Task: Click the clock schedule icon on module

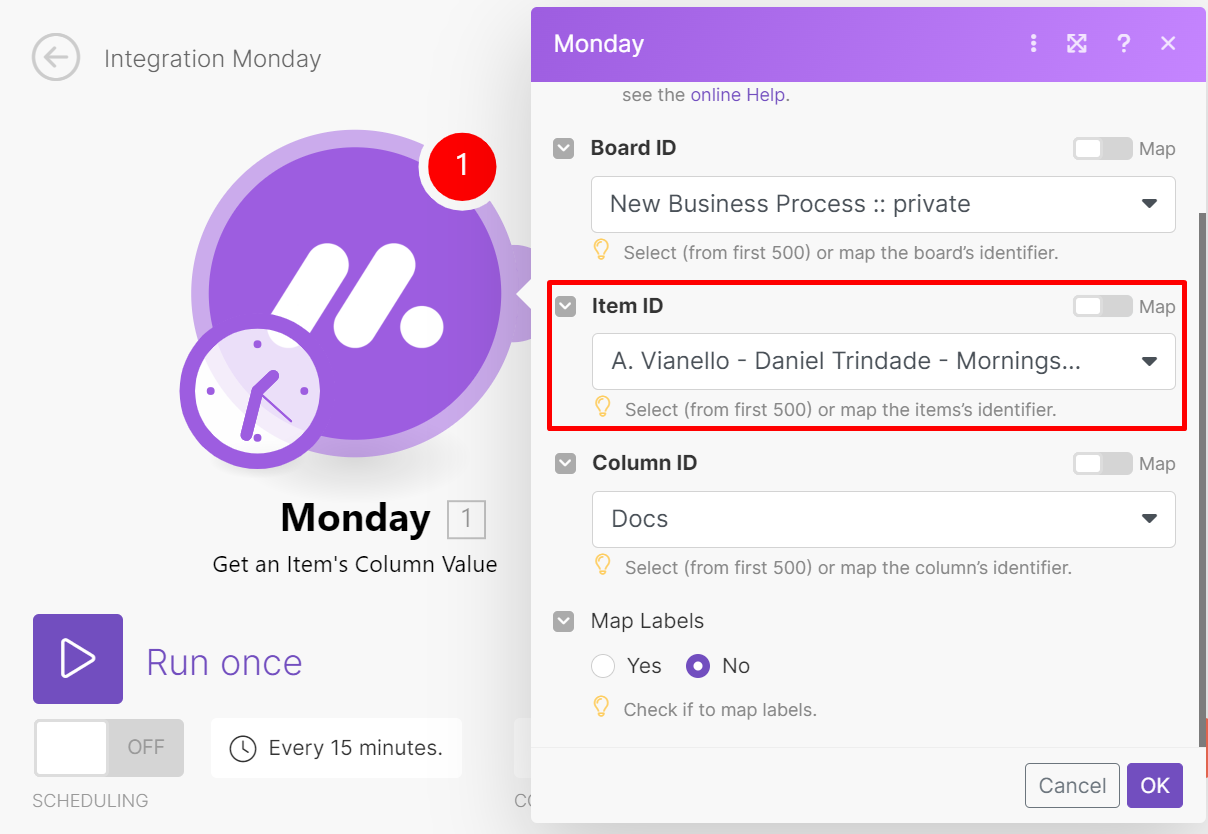Action: tap(258, 392)
